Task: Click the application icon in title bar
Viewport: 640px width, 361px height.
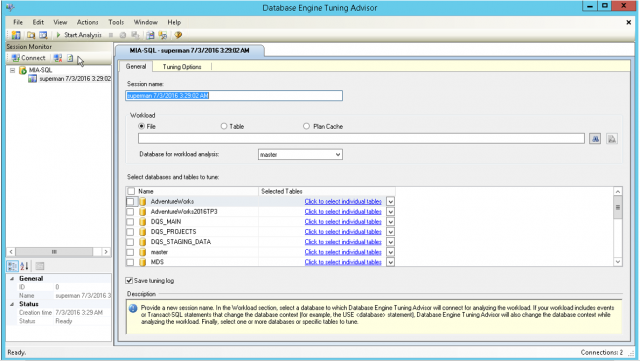Action: pos(10,7)
